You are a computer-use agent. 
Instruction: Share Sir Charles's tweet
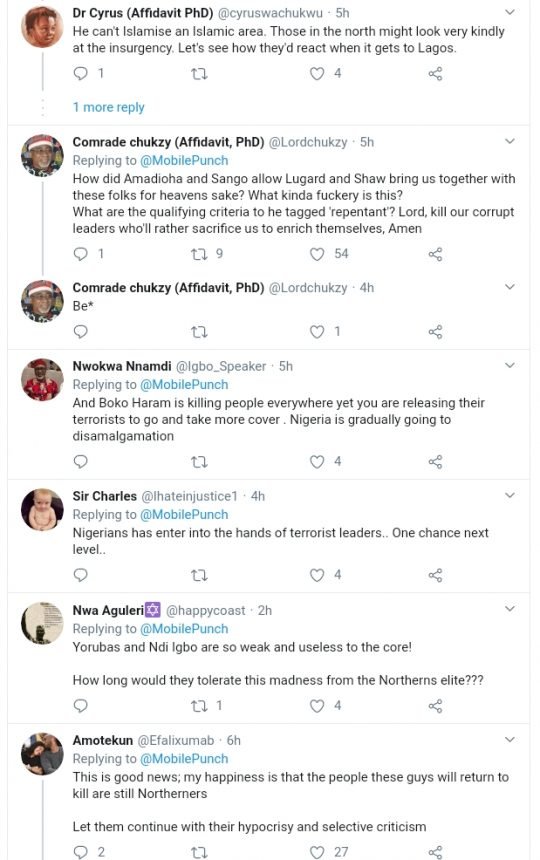point(435,575)
